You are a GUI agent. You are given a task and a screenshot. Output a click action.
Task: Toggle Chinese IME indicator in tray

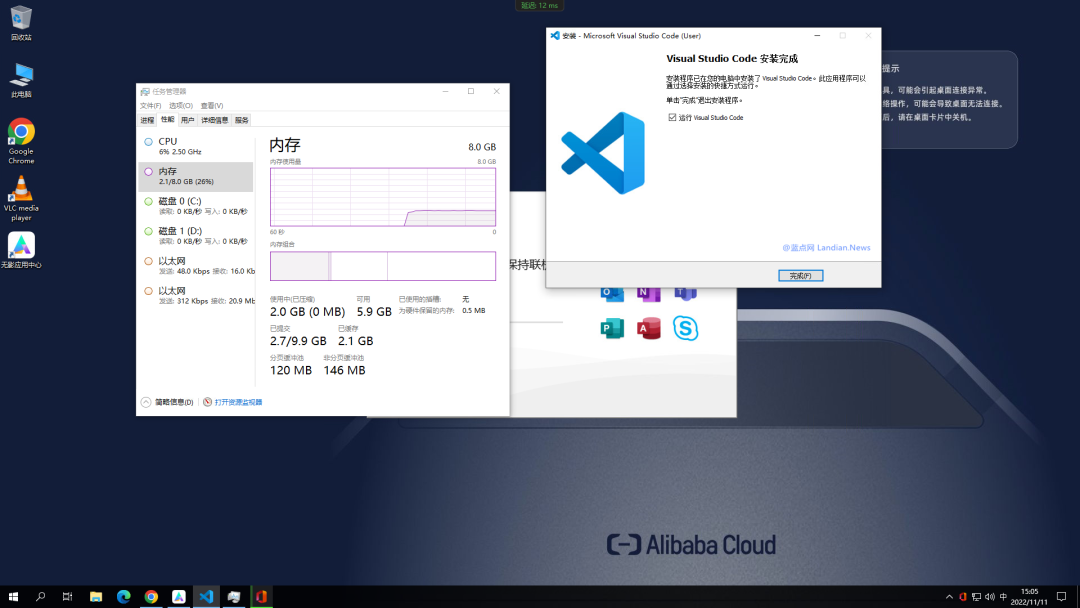1003,597
